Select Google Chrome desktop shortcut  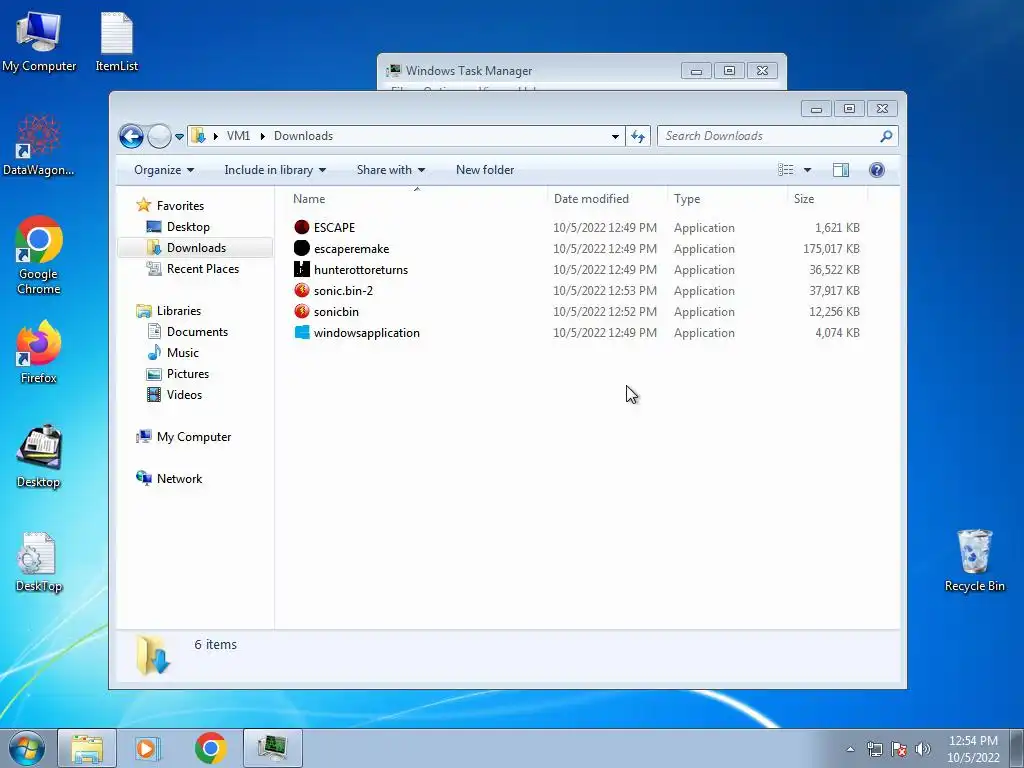(x=38, y=255)
